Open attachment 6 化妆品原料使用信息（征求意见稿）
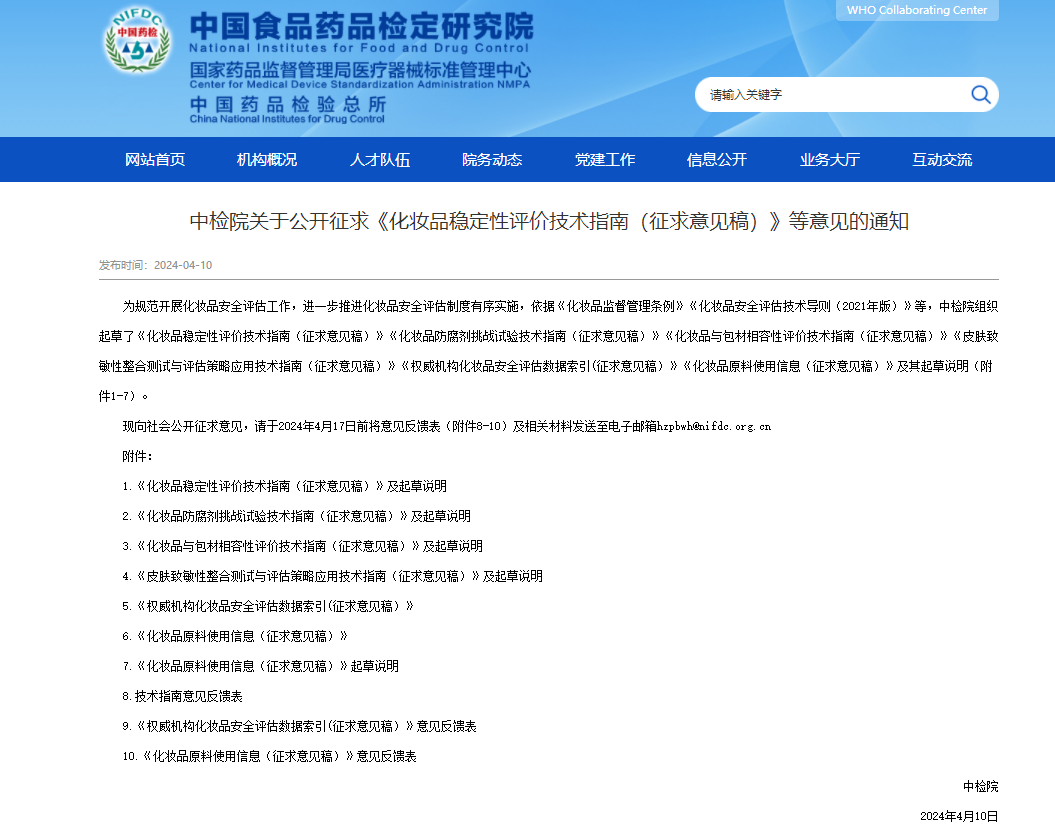Viewport: 1055px width, 831px height. 235,636
